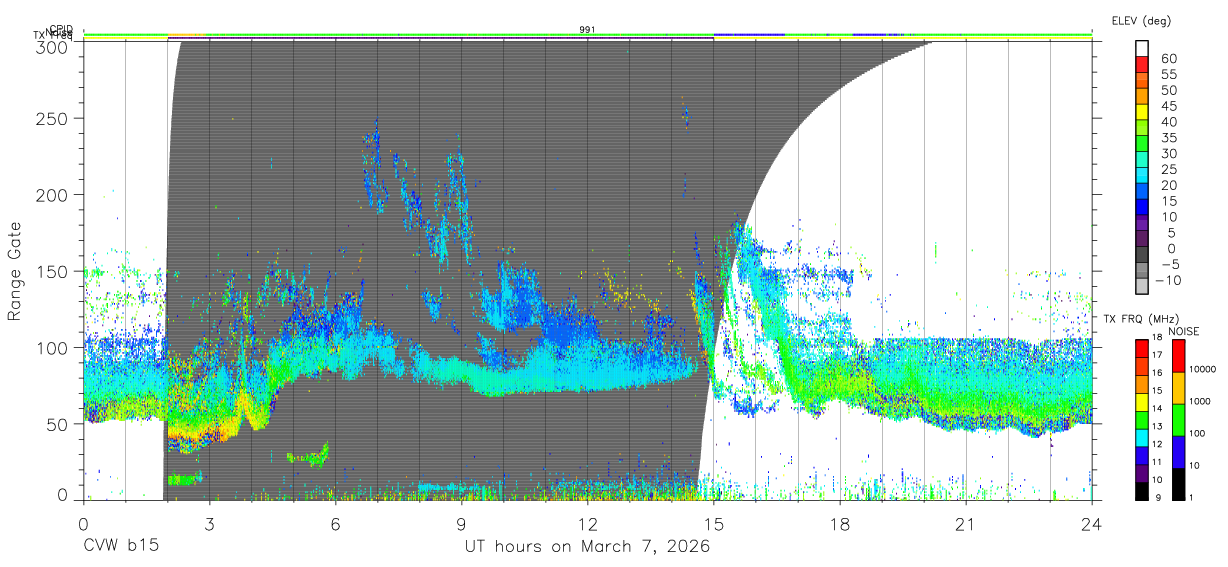Click the red 60-degree elevation color block

click(1143, 65)
